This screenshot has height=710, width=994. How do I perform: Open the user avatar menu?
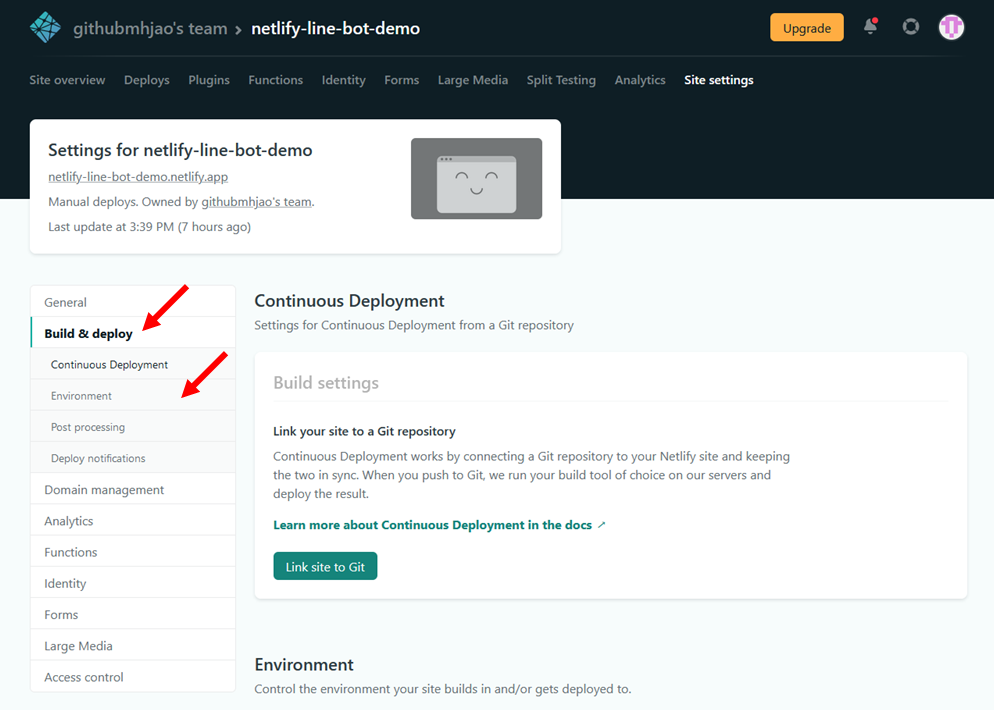pos(951,27)
